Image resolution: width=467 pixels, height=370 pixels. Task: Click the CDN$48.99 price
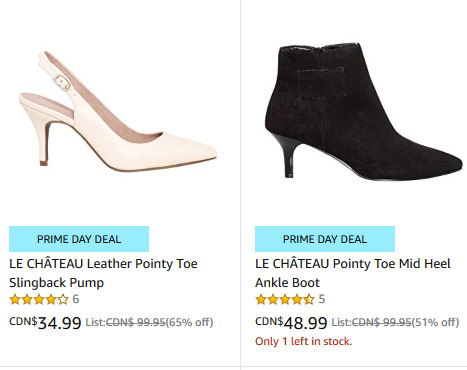pos(291,322)
